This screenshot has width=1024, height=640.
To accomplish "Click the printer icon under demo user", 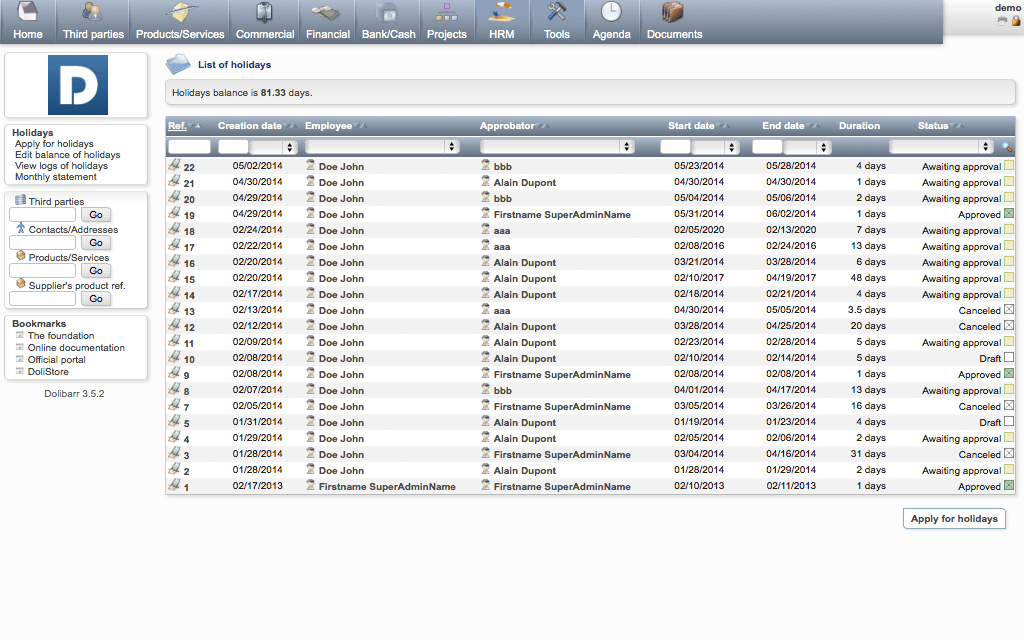I will [1002, 20].
